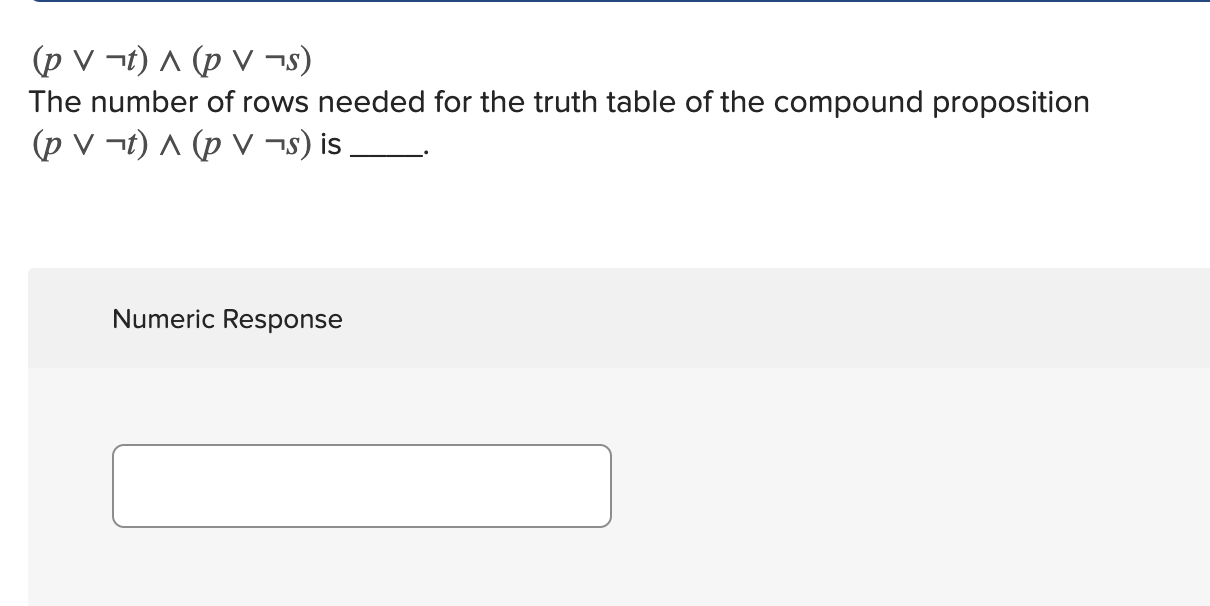Click the word "proposition" in the question
The image size is (1210, 606).
[x=1010, y=104]
